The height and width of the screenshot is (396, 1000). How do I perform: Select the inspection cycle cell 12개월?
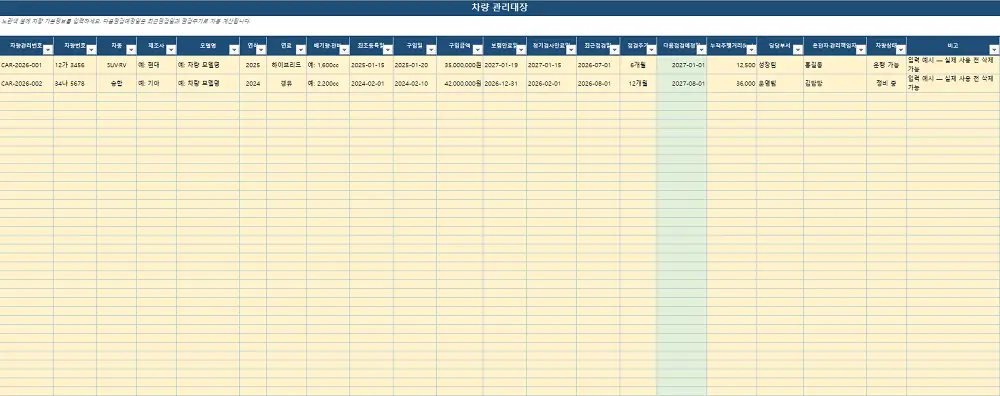click(x=638, y=84)
